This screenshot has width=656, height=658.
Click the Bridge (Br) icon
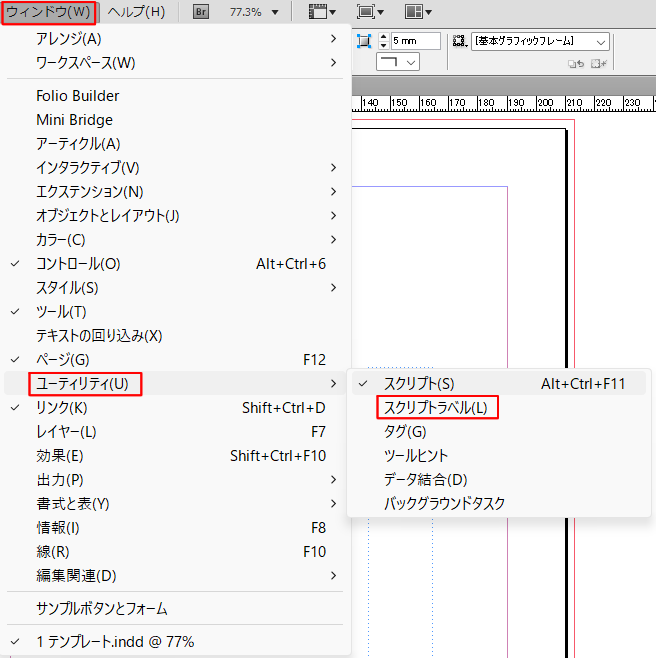[201, 12]
